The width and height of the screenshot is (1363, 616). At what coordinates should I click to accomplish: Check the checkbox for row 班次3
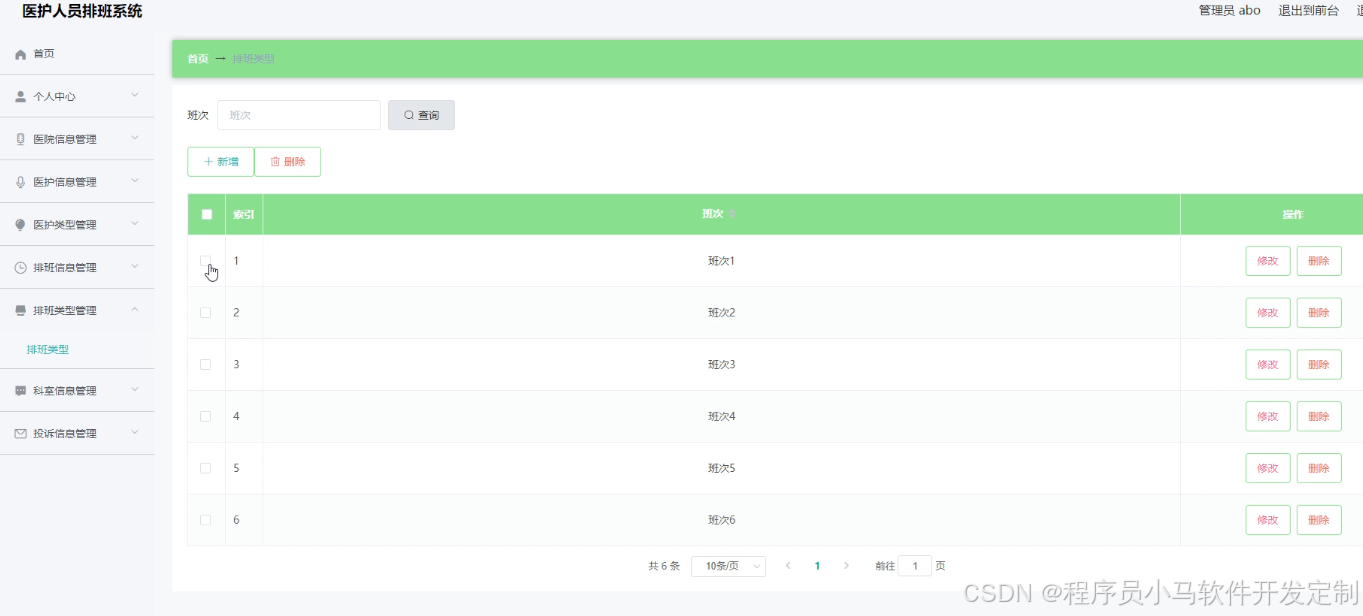tap(206, 365)
